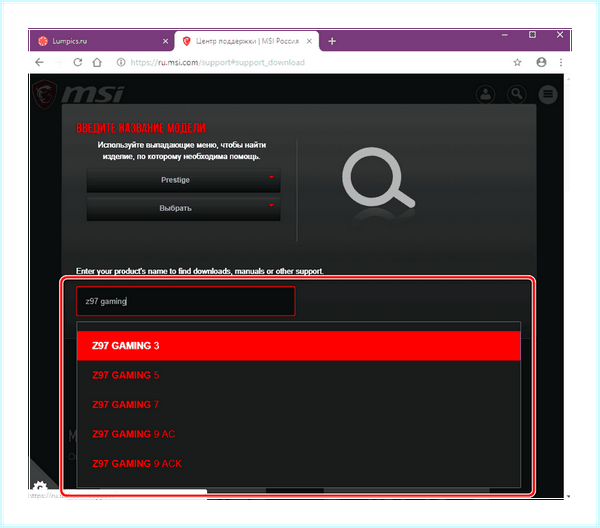
Task: Choose Z97 GAMING 5 suggestion
Action: tap(298, 375)
